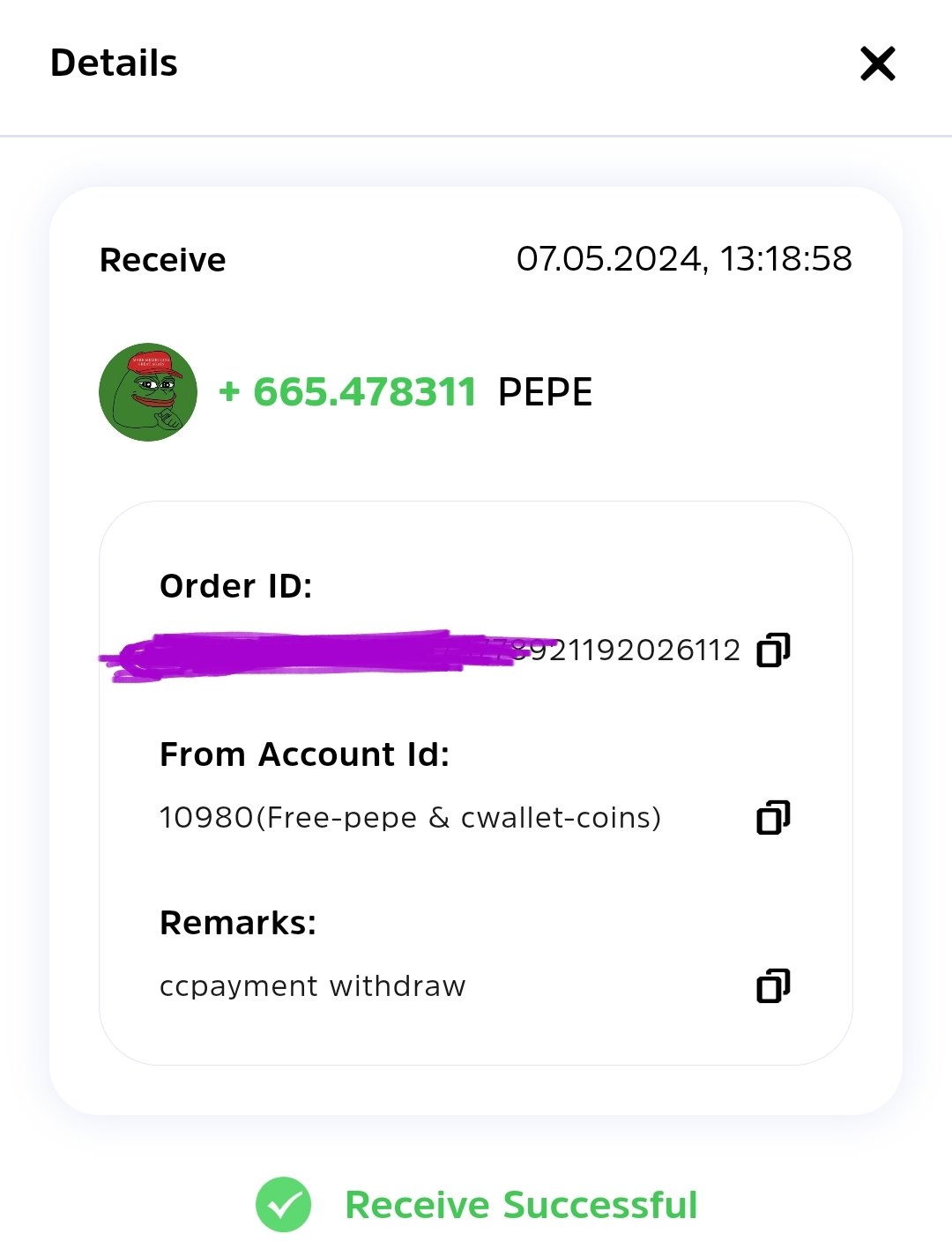This screenshot has height=1256, width=952.
Task: Tap the PEPE currency label
Action: pos(545,392)
